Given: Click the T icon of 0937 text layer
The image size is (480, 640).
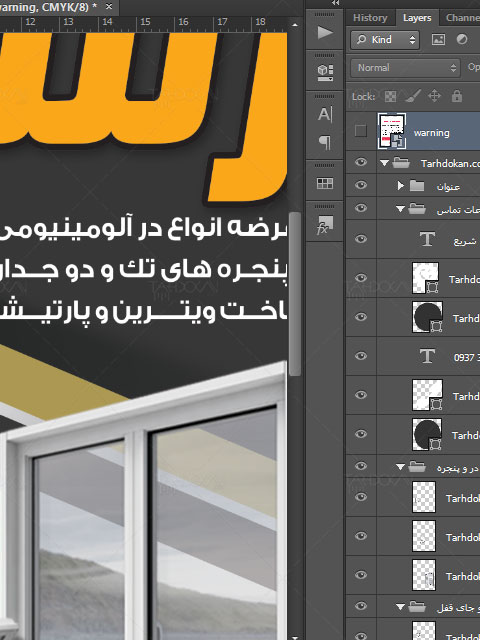Looking at the screenshot, I should (427, 356).
